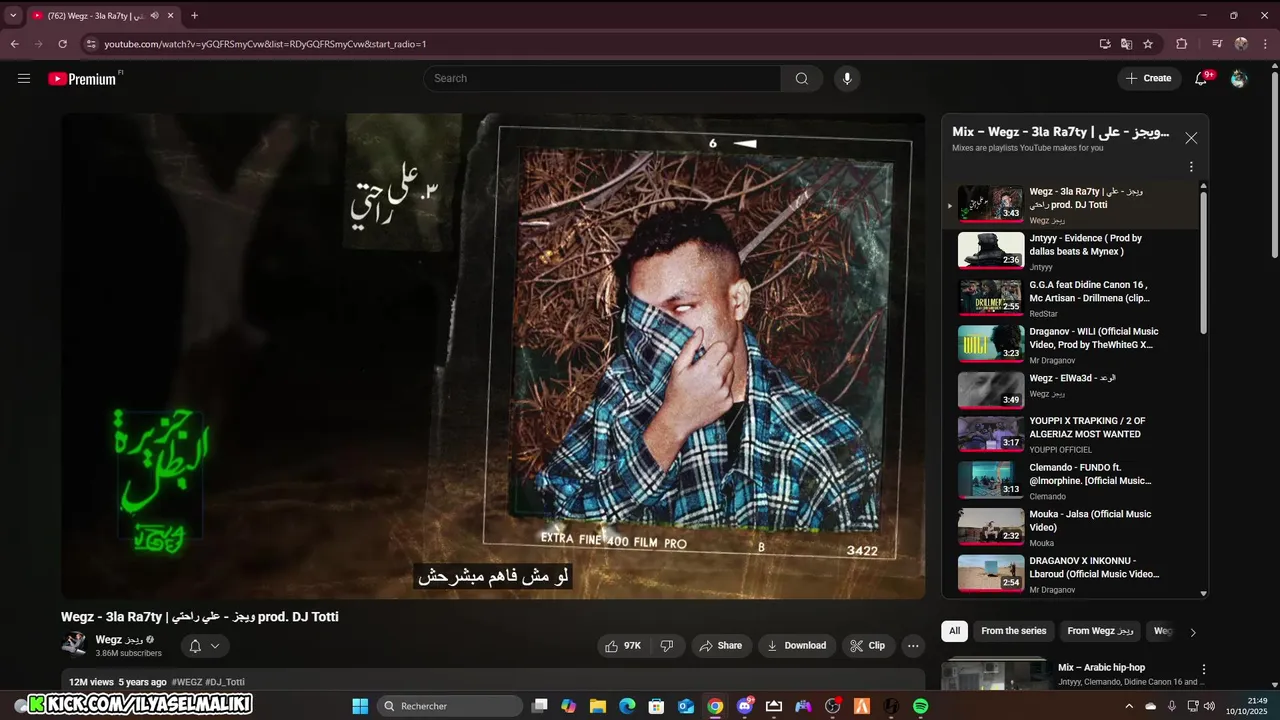Viewport: 1280px width, 720px height.
Task: Like the video with 97K likes
Action: (x=622, y=646)
